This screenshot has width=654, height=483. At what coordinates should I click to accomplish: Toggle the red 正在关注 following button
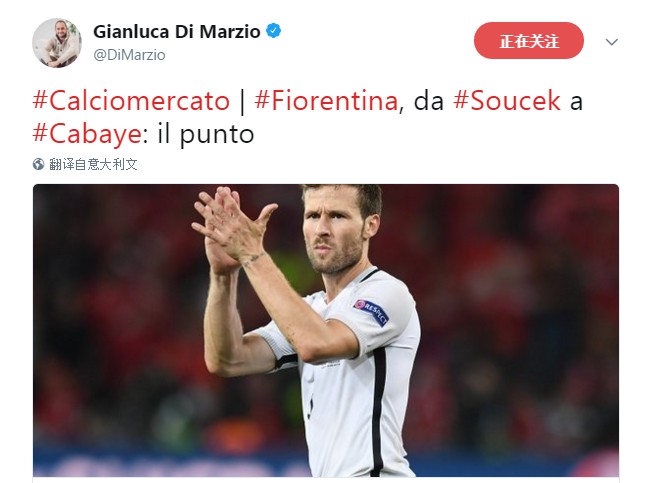pos(528,41)
